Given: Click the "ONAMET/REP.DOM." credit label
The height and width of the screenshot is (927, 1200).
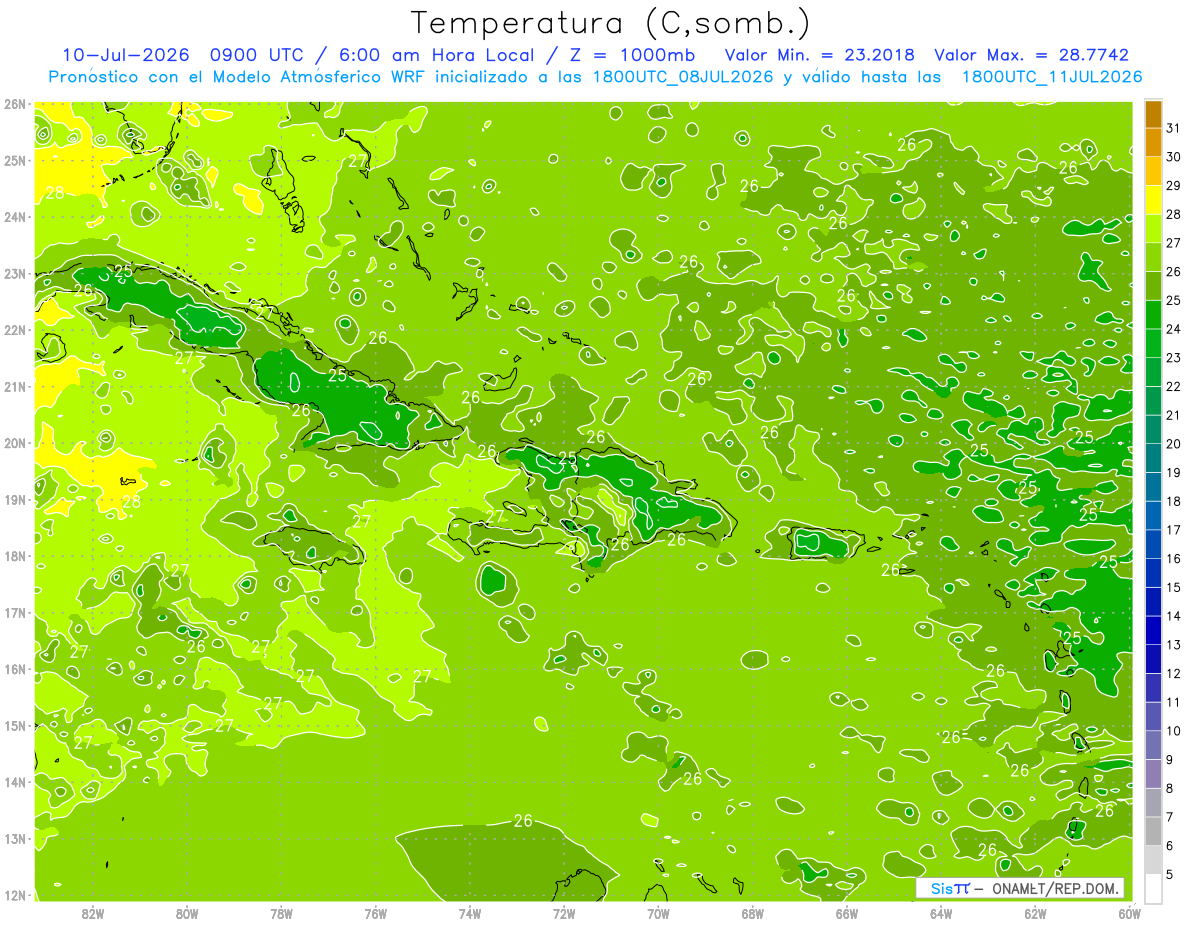Looking at the screenshot, I should pyautogui.click(x=1055, y=889).
